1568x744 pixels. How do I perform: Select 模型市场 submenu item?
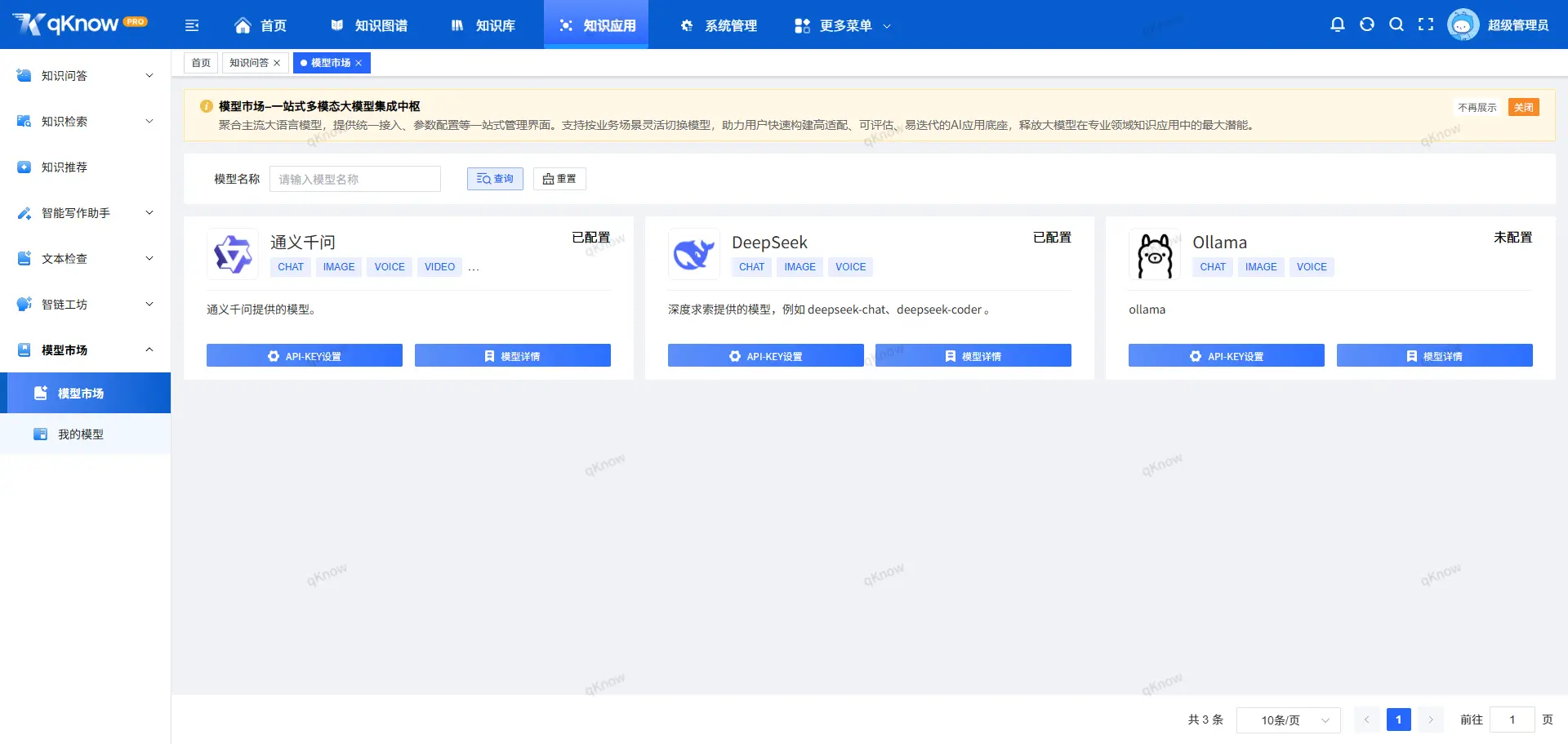pyautogui.click(x=85, y=393)
